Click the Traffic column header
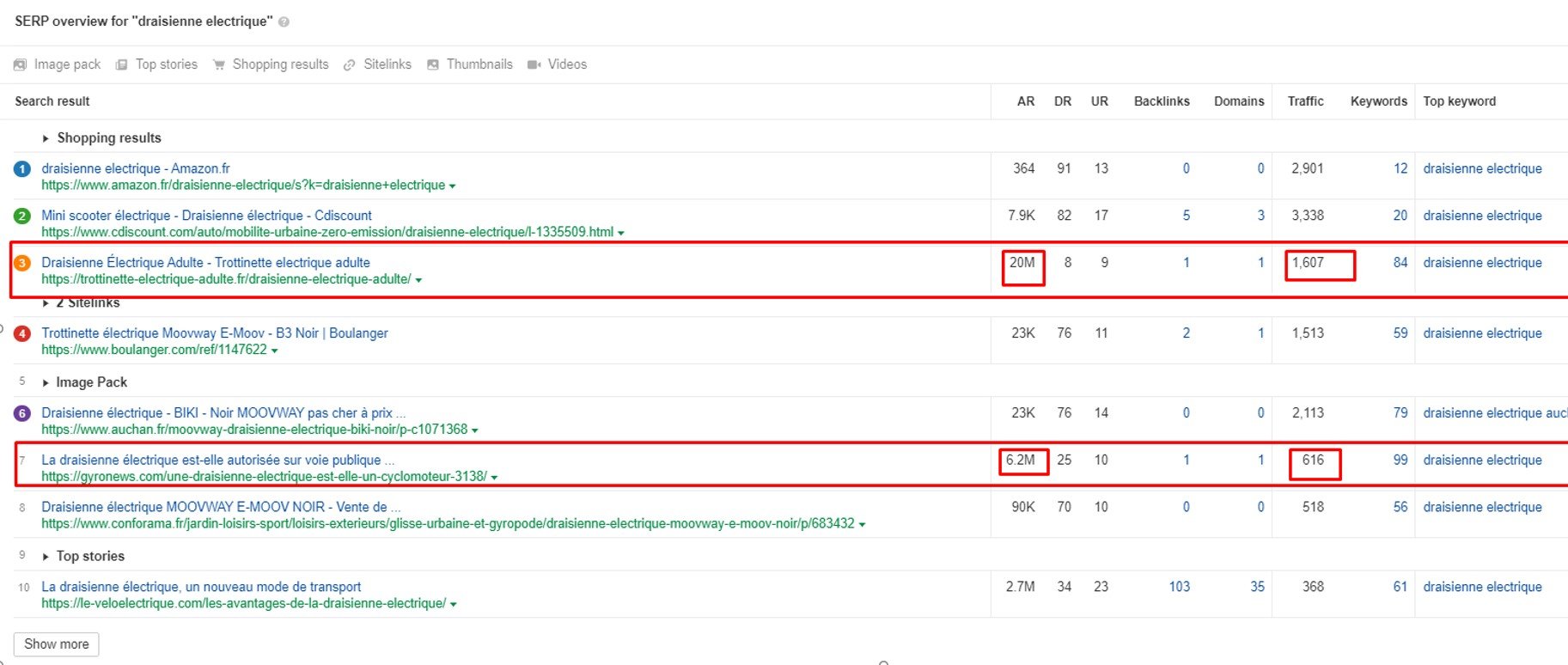The width and height of the screenshot is (1568, 665). [1305, 101]
